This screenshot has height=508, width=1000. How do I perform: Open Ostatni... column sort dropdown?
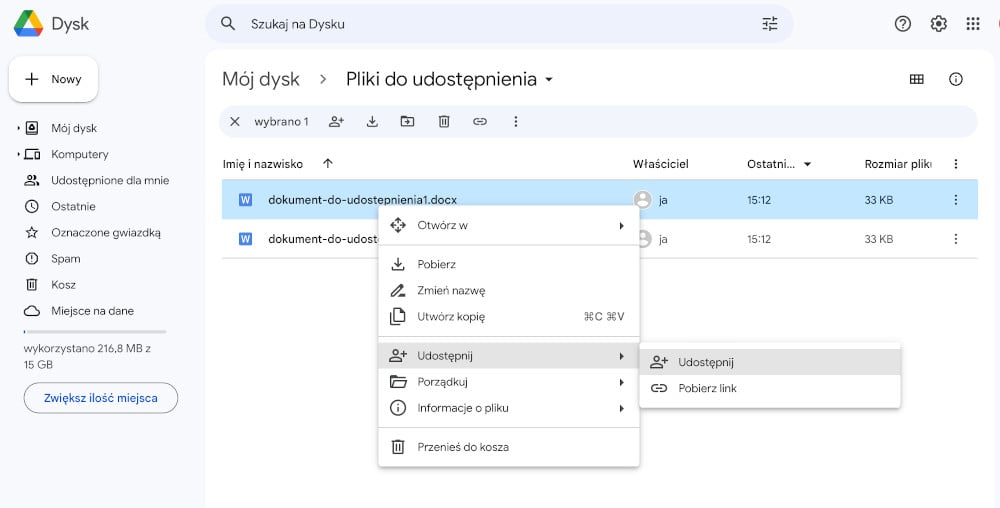(x=807, y=164)
